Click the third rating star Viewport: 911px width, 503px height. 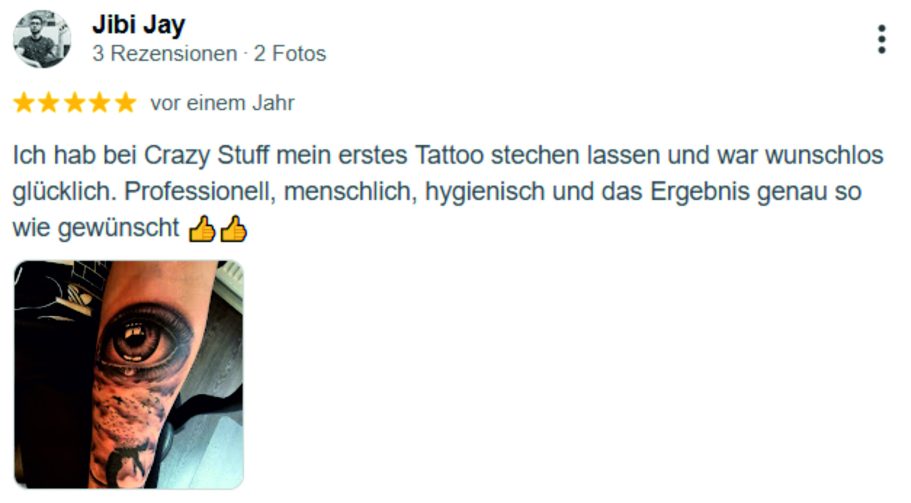click(74, 103)
